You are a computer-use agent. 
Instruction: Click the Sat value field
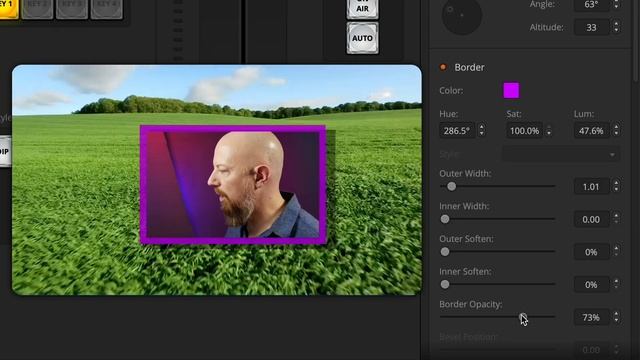(524, 131)
